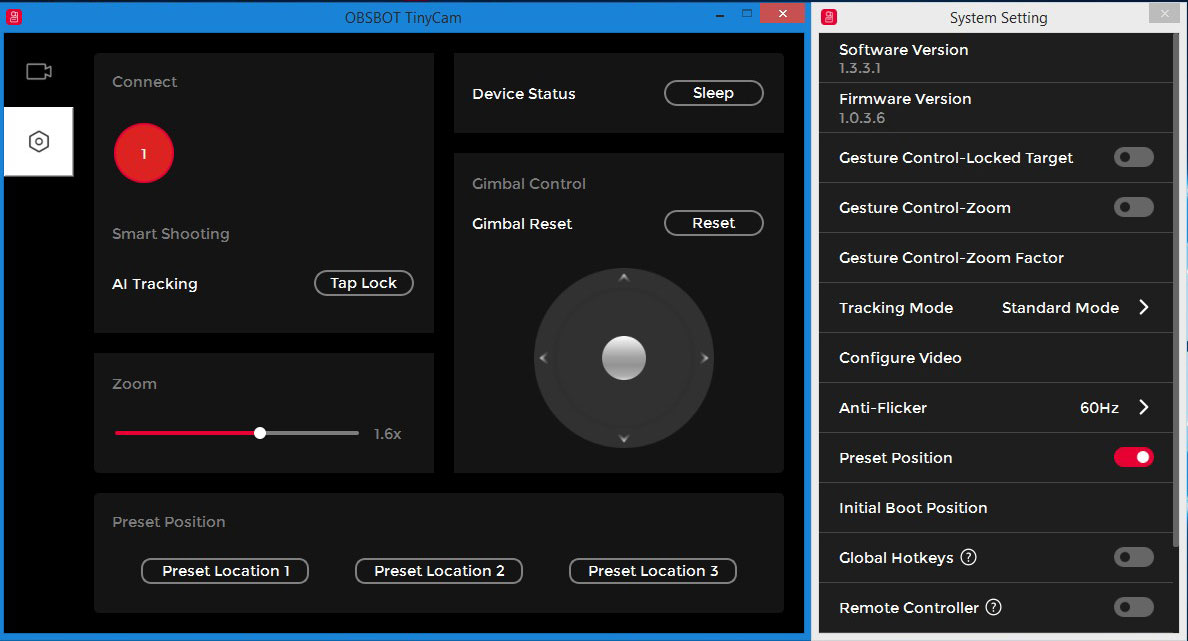Click the Global Hotkeys help icon
Screen dimensions: 1188x641
pos(968,557)
